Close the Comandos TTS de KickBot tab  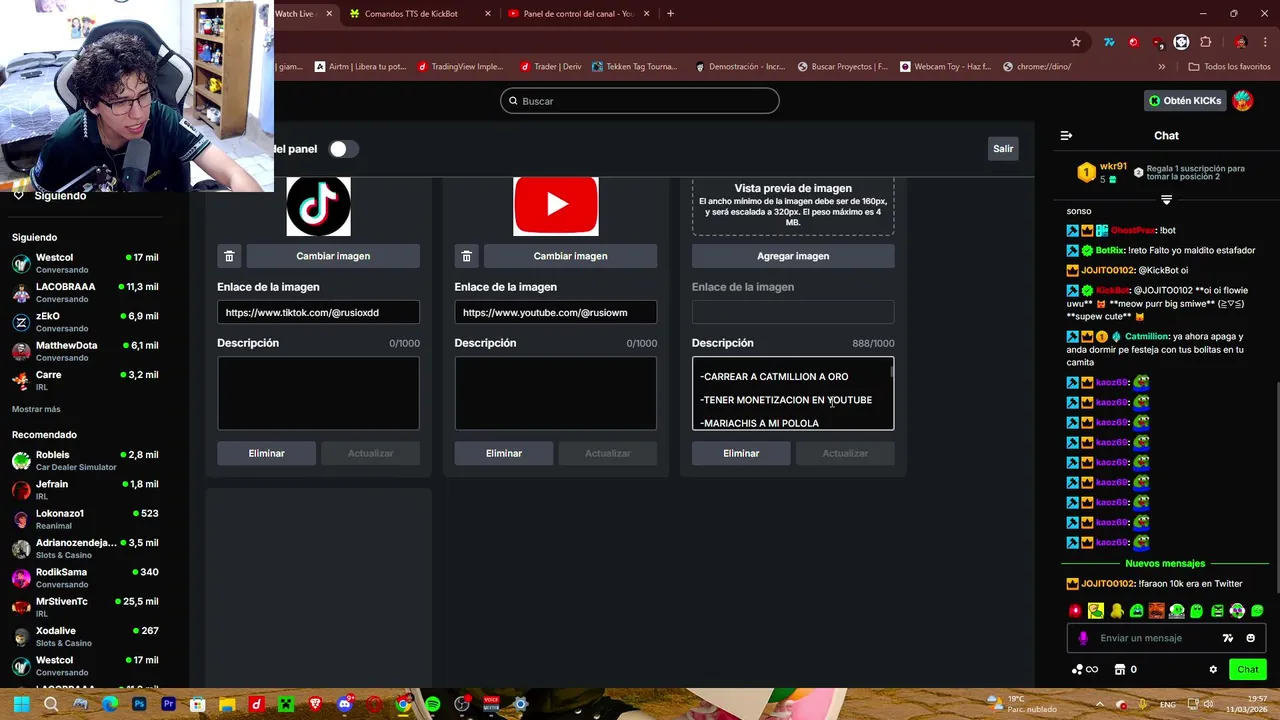(x=488, y=13)
